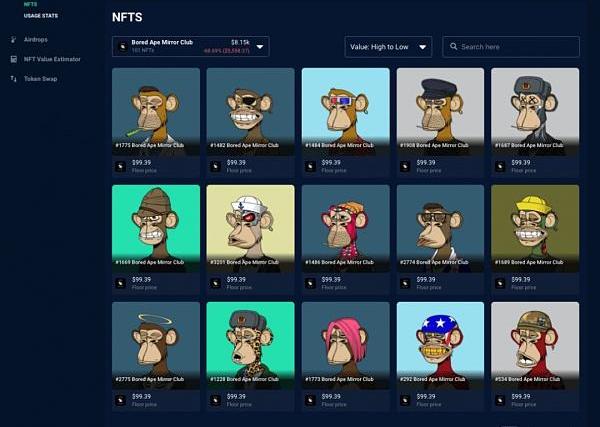The image size is (600, 427).
Task: Open the #2775 ape with halo
Action: (x=156, y=346)
